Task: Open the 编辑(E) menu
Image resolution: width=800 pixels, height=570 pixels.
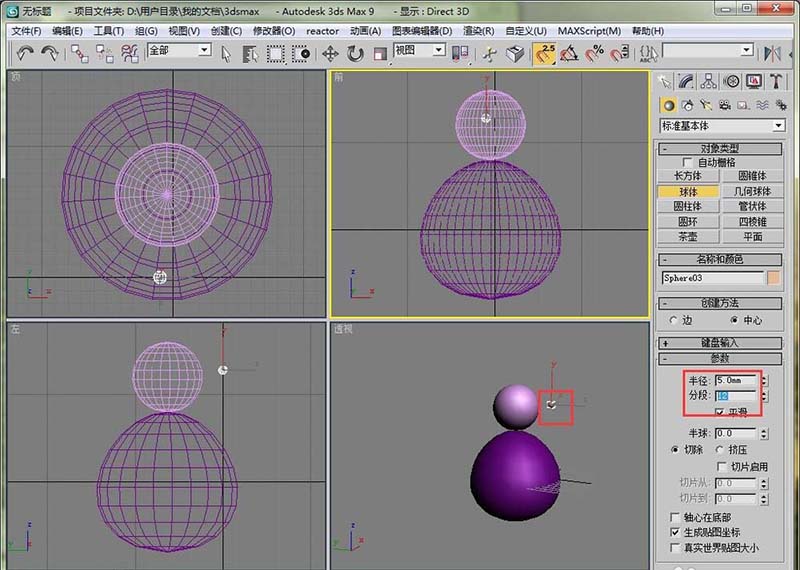Action: pyautogui.click(x=67, y=31)
